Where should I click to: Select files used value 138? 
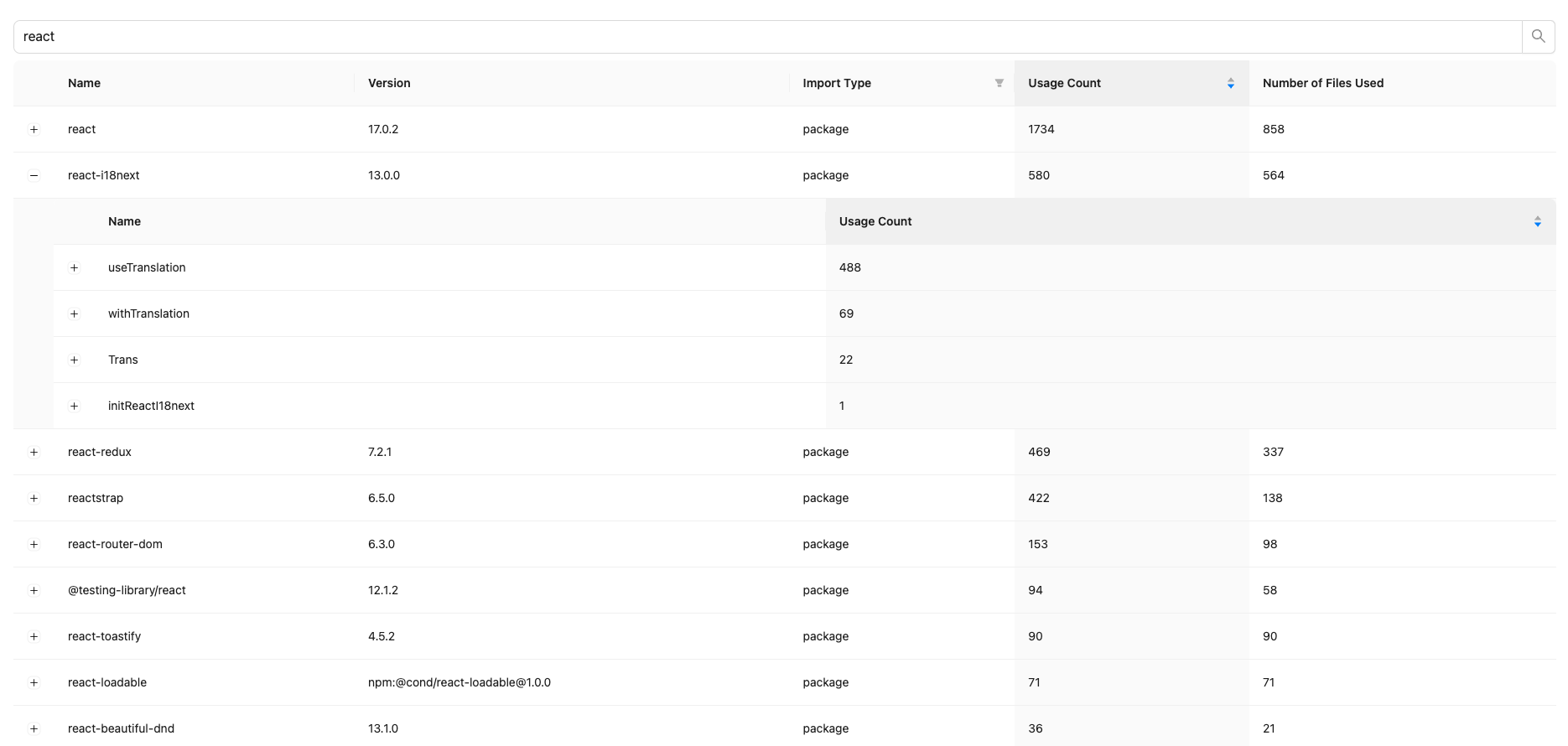(1273, 498)
